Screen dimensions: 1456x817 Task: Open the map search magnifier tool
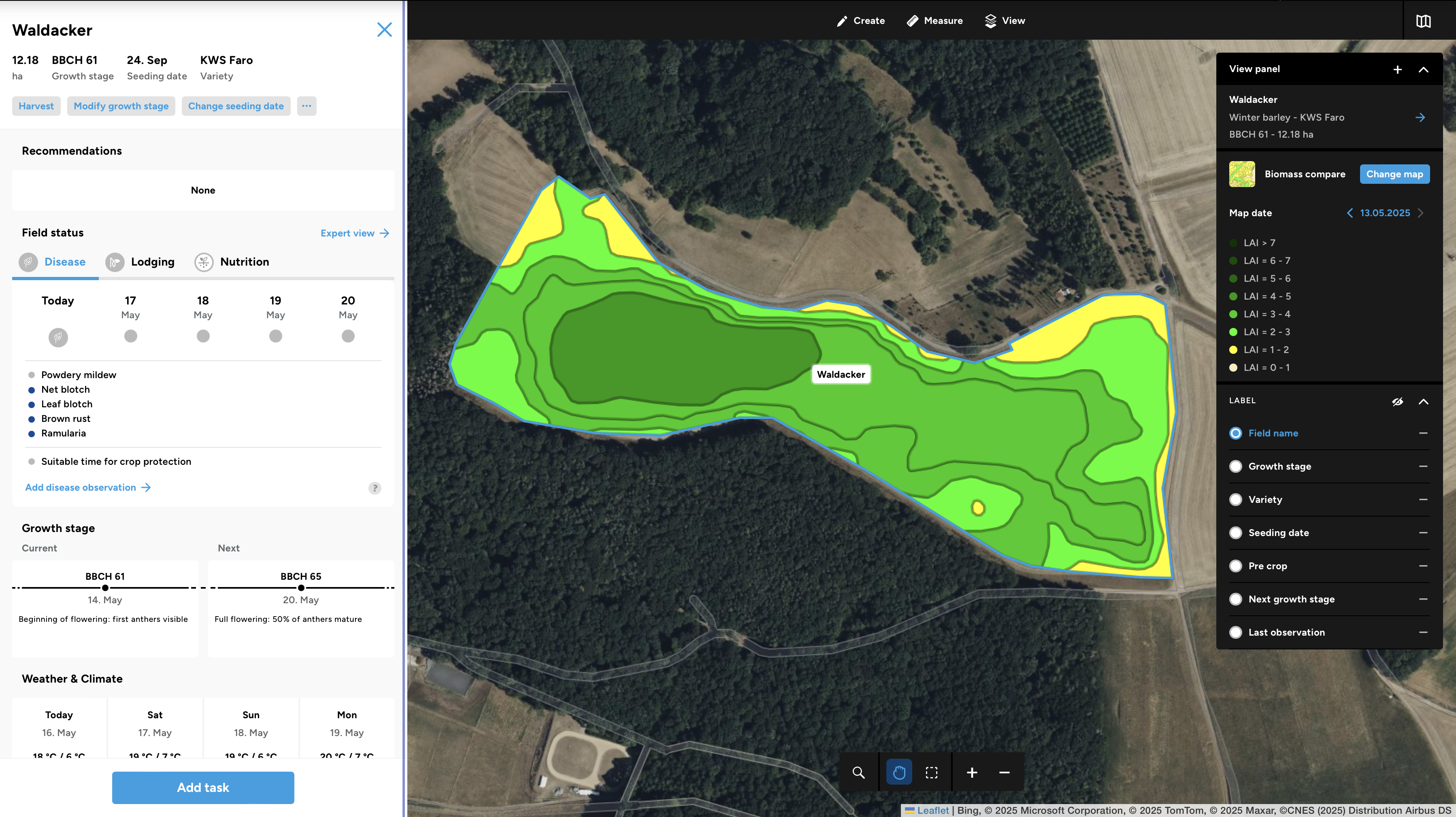tap(858, 772)
